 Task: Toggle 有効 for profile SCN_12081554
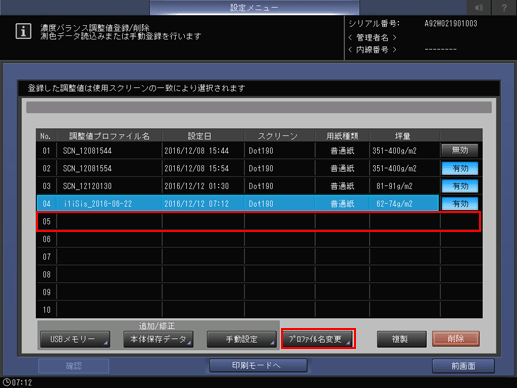(460, 168)
